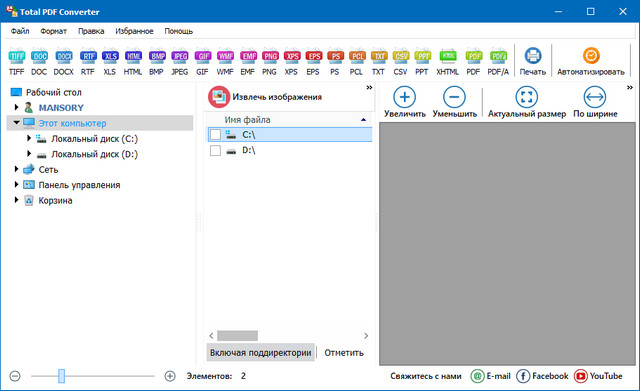Image resolution: width=640 pixels, height=391 pixels.
Task: Select the DOC conversion icon
Action: coord(39,56)
